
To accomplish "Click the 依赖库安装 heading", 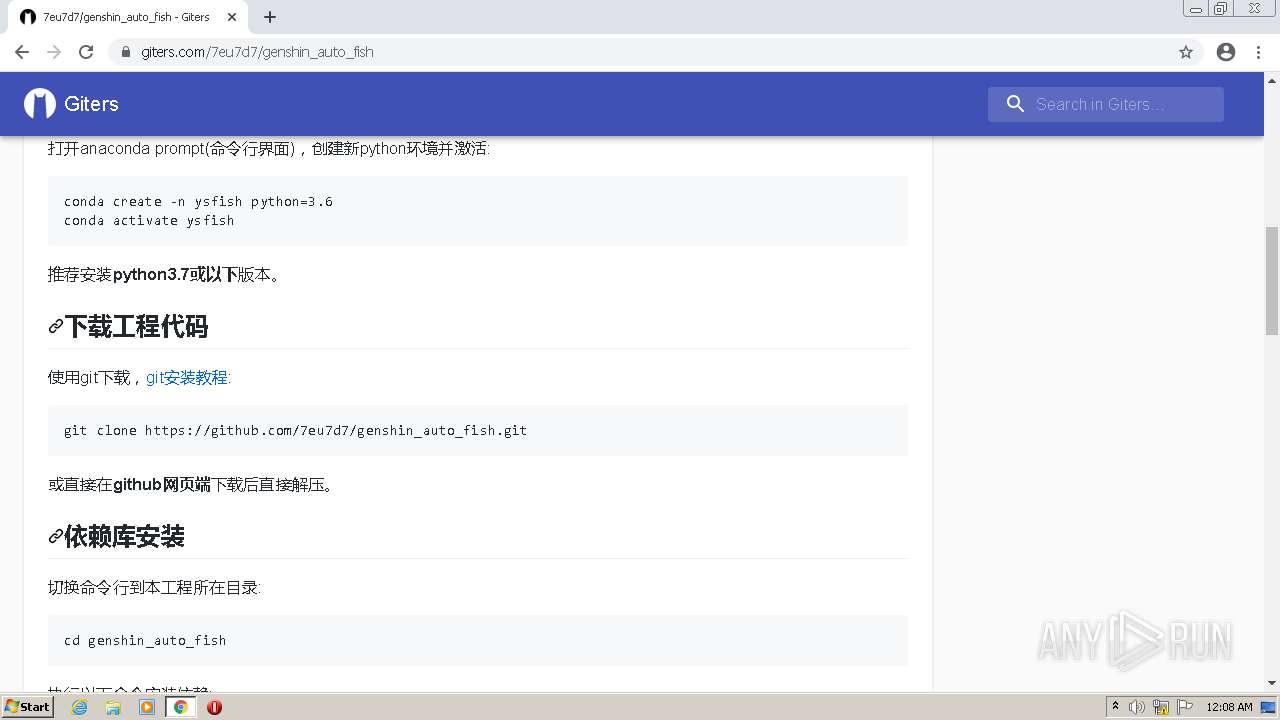I will [124, 537].
